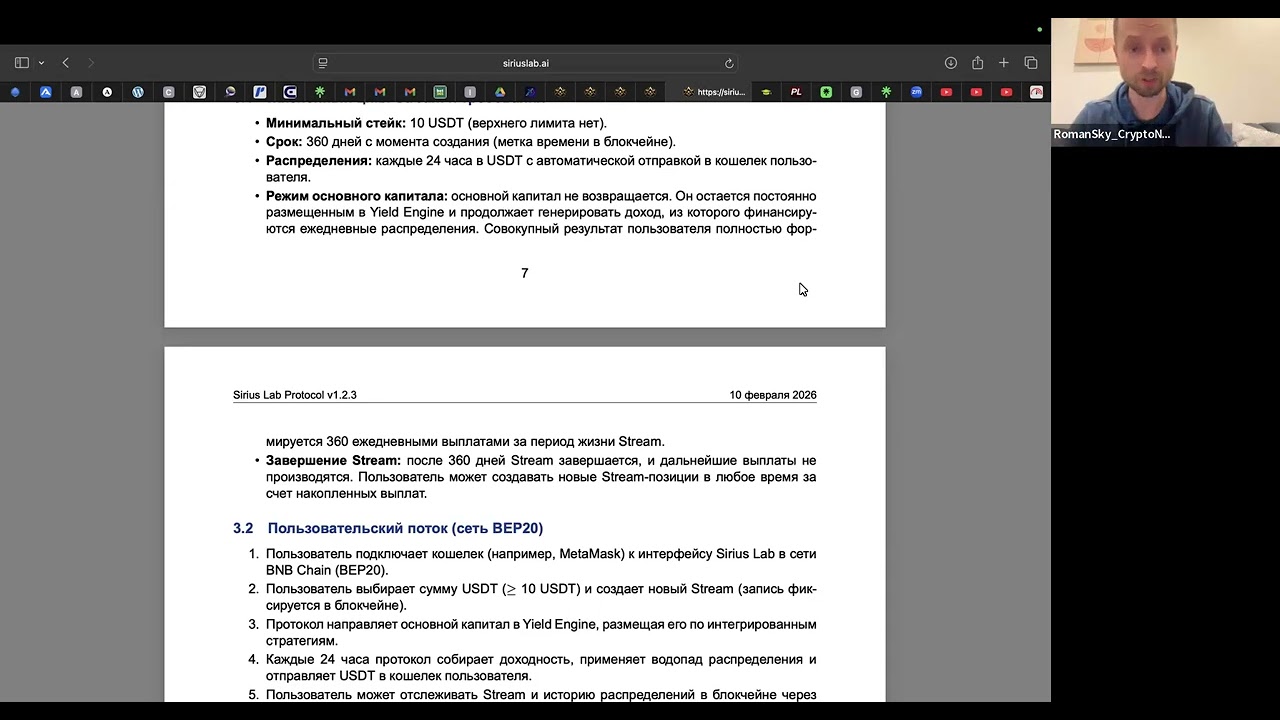
Task: Click bold label 'Срок:'
Action: point(284,142)
